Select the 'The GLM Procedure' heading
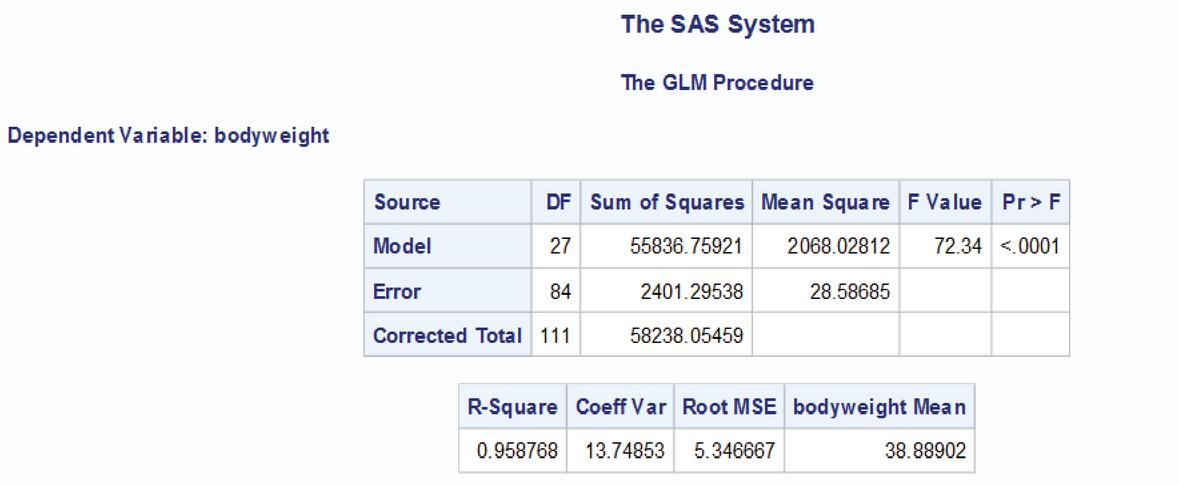The height and width of the screenshot is (485, 1179). 717,84
